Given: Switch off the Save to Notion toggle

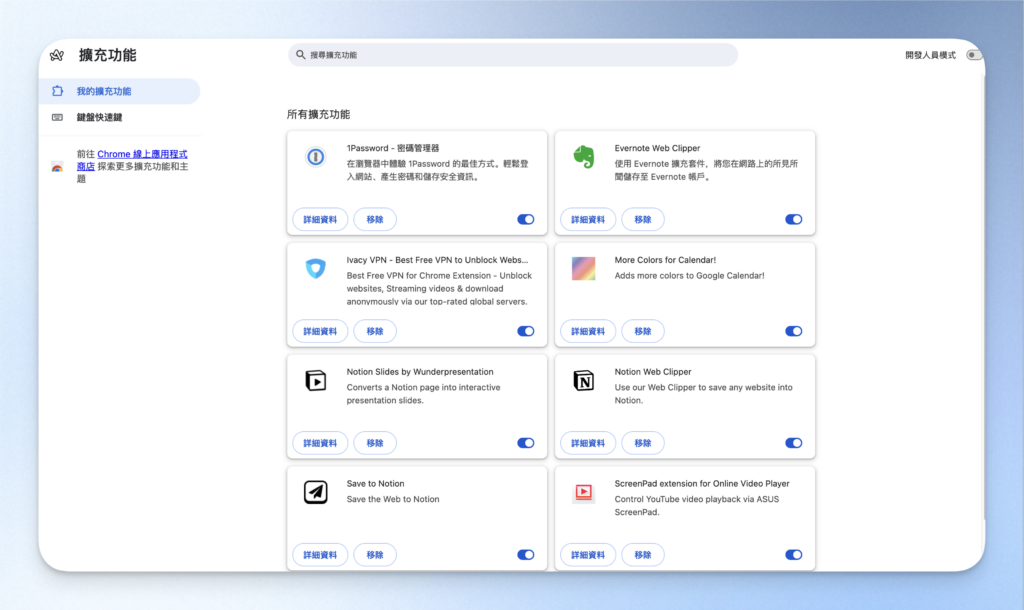Looking at the screenshot, I should 526,554.
